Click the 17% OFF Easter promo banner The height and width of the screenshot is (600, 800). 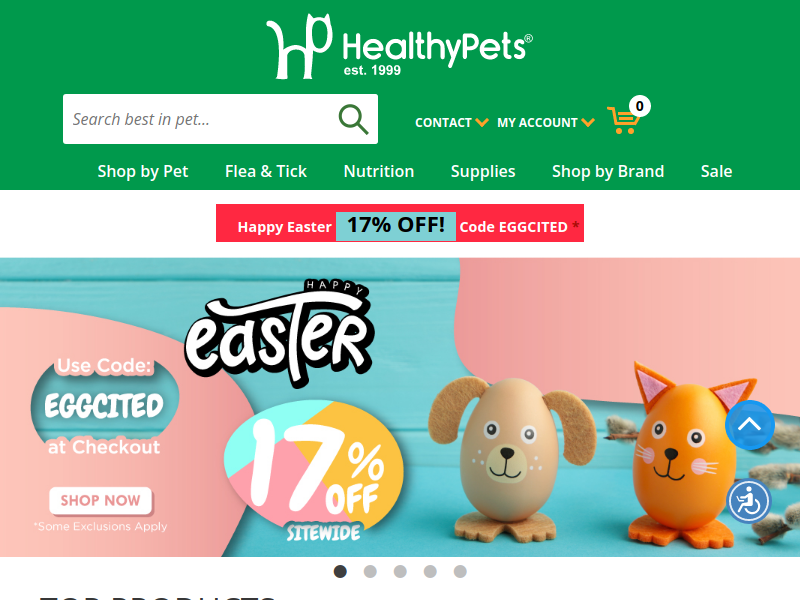tap(400, 223)
